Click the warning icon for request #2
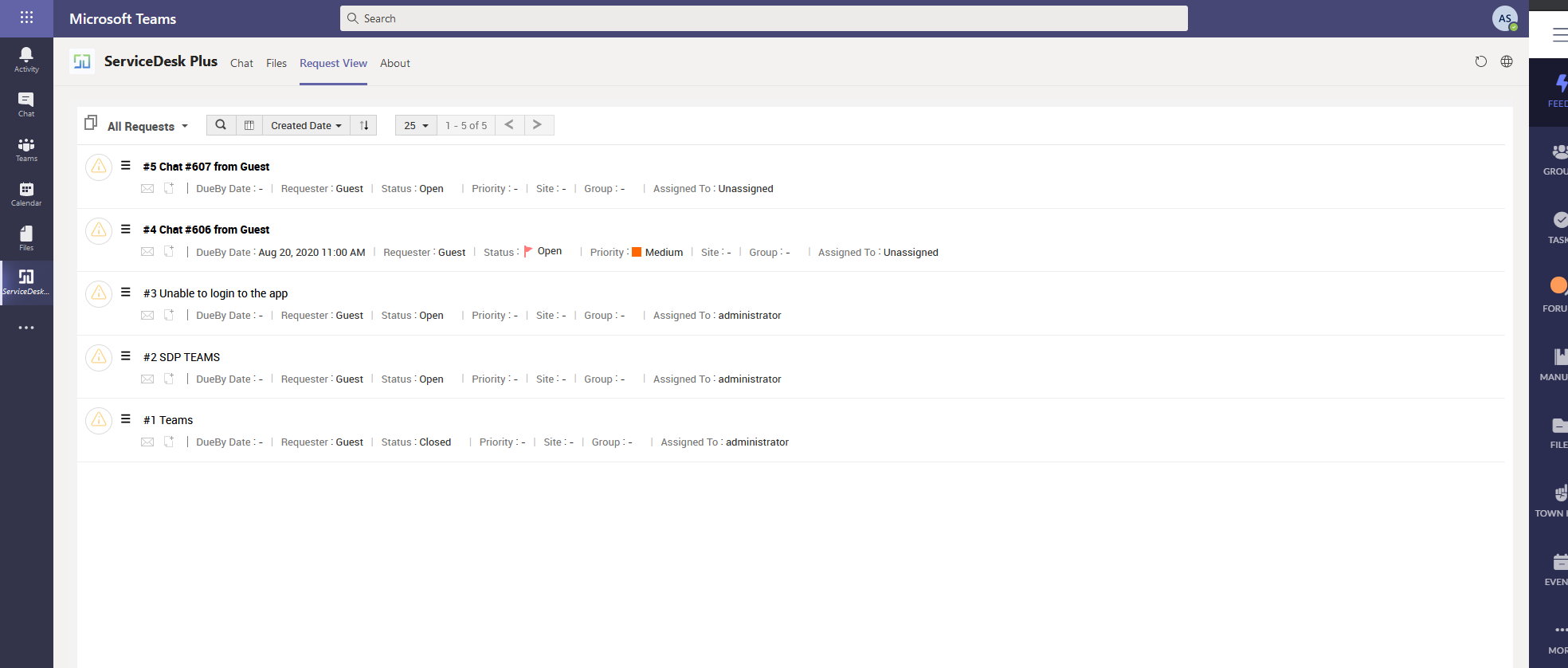The image size is (1568, 668). [99, 357]
